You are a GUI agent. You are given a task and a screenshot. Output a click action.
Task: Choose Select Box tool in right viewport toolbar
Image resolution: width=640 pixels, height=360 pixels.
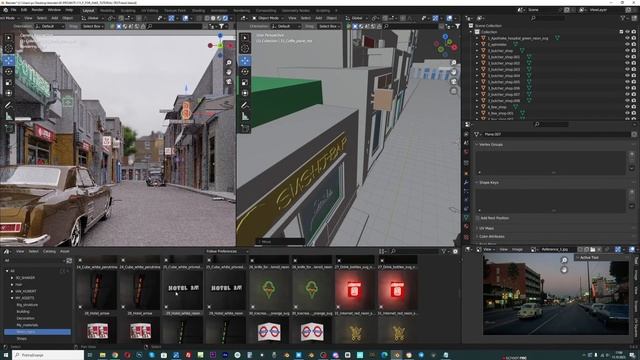(245, 38)
